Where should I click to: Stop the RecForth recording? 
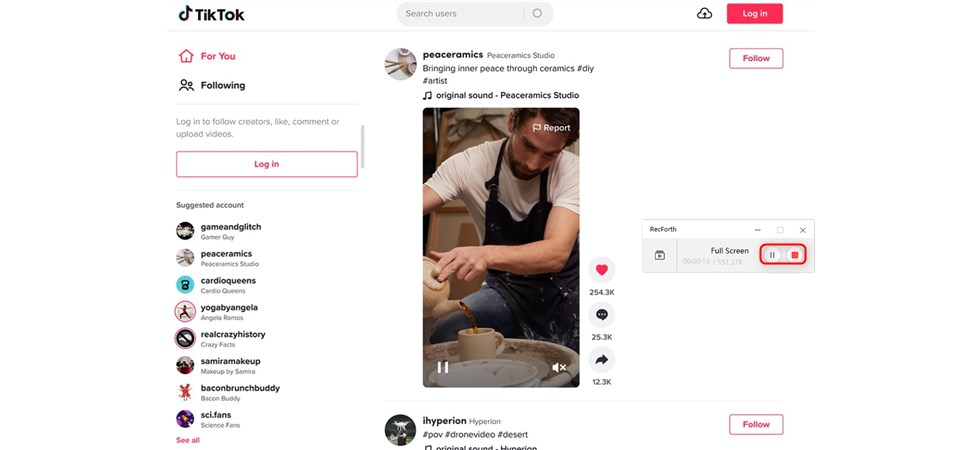794,255
